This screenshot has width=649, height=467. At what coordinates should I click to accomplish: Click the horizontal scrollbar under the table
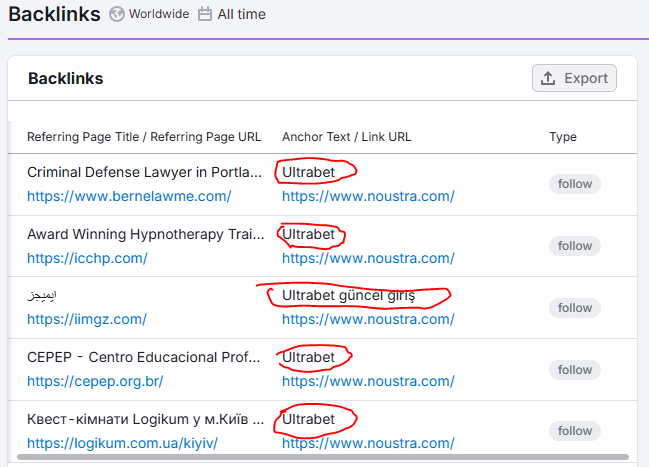click(x=323, y=457)
